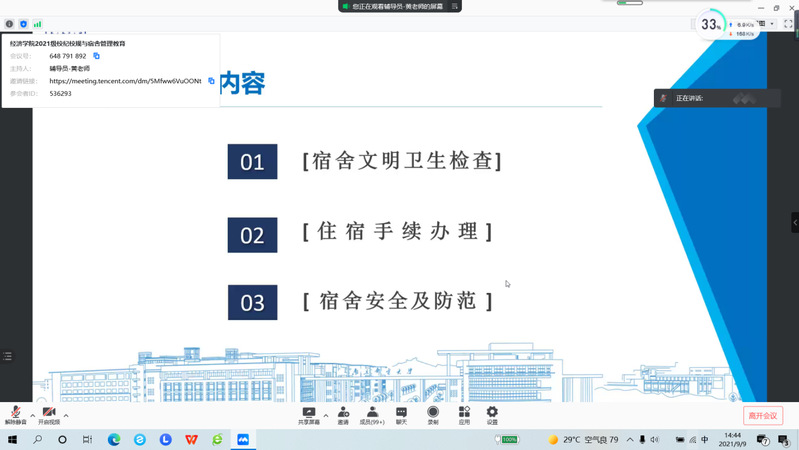Open the network signal status icon
799x450 pixels.
coord(37,24)
